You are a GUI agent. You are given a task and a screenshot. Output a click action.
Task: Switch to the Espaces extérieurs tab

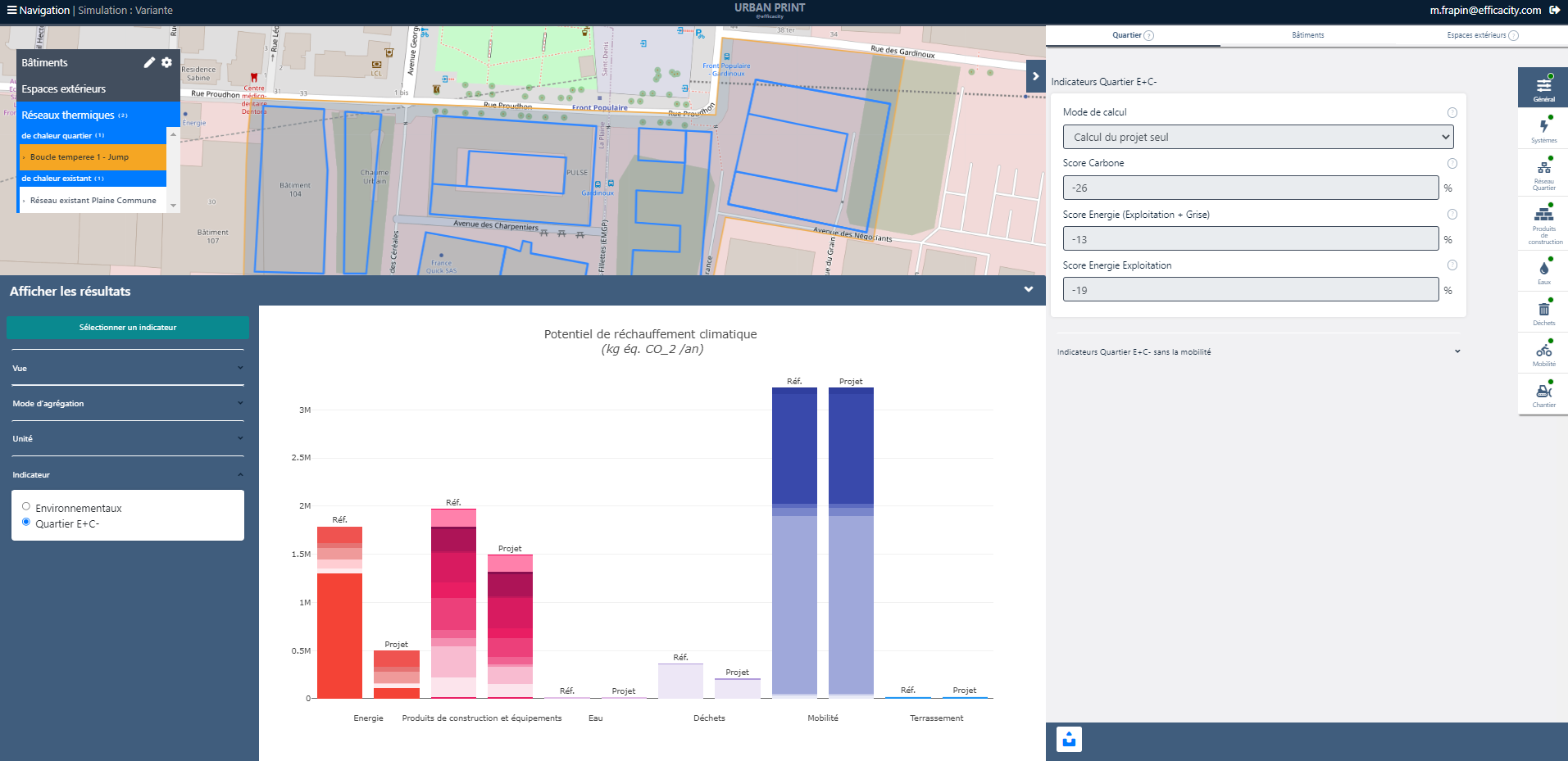tap(1476, 35)
